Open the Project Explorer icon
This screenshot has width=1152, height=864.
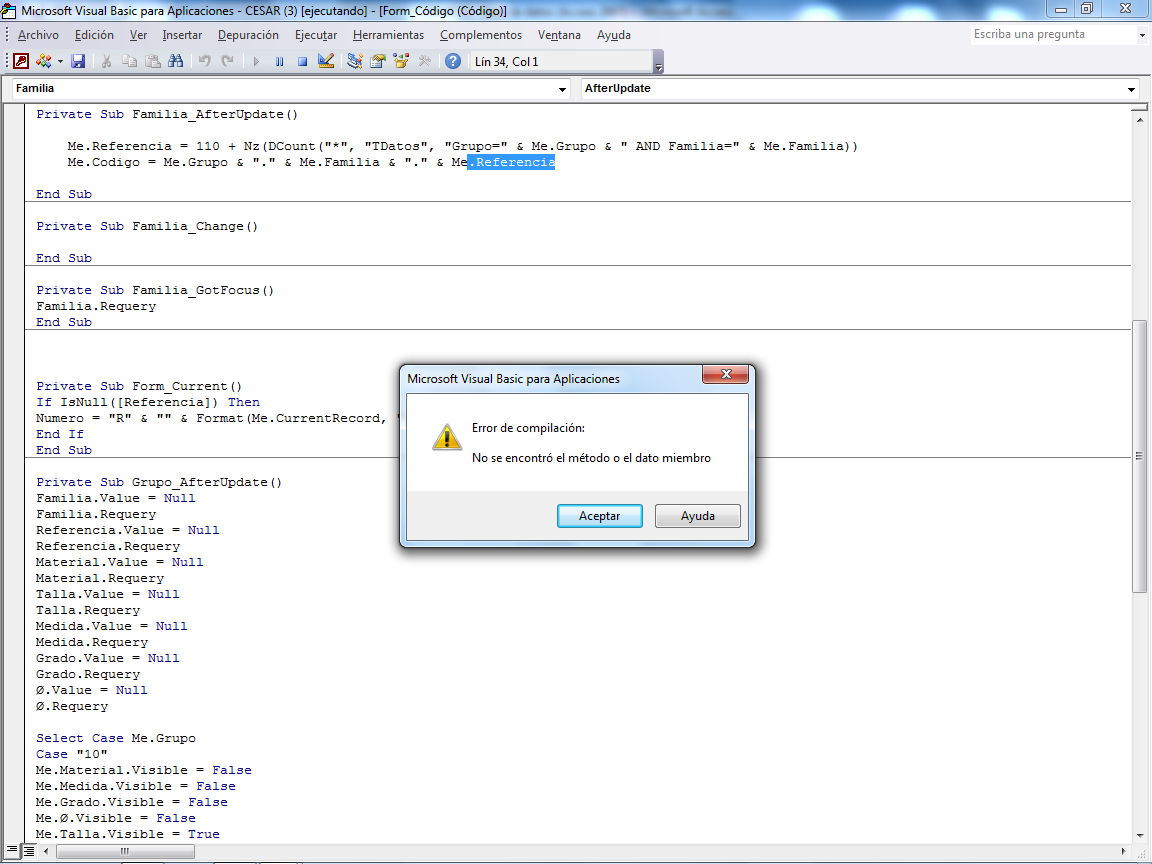point(355,61)
